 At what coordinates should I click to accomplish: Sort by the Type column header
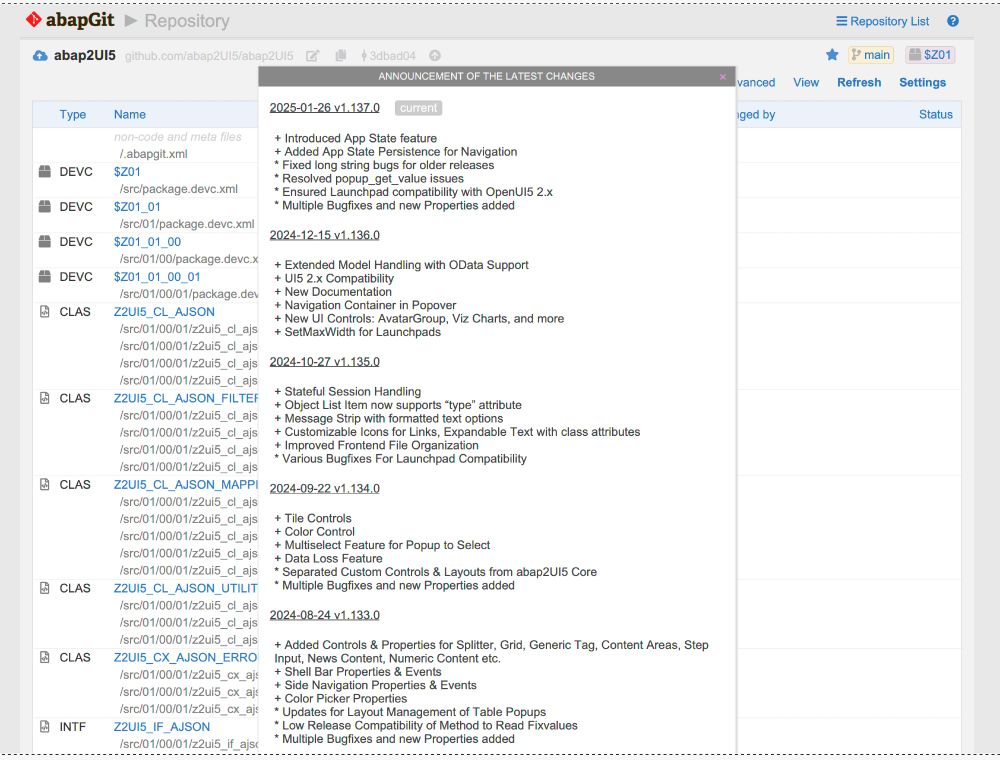[x=73, y=115]
